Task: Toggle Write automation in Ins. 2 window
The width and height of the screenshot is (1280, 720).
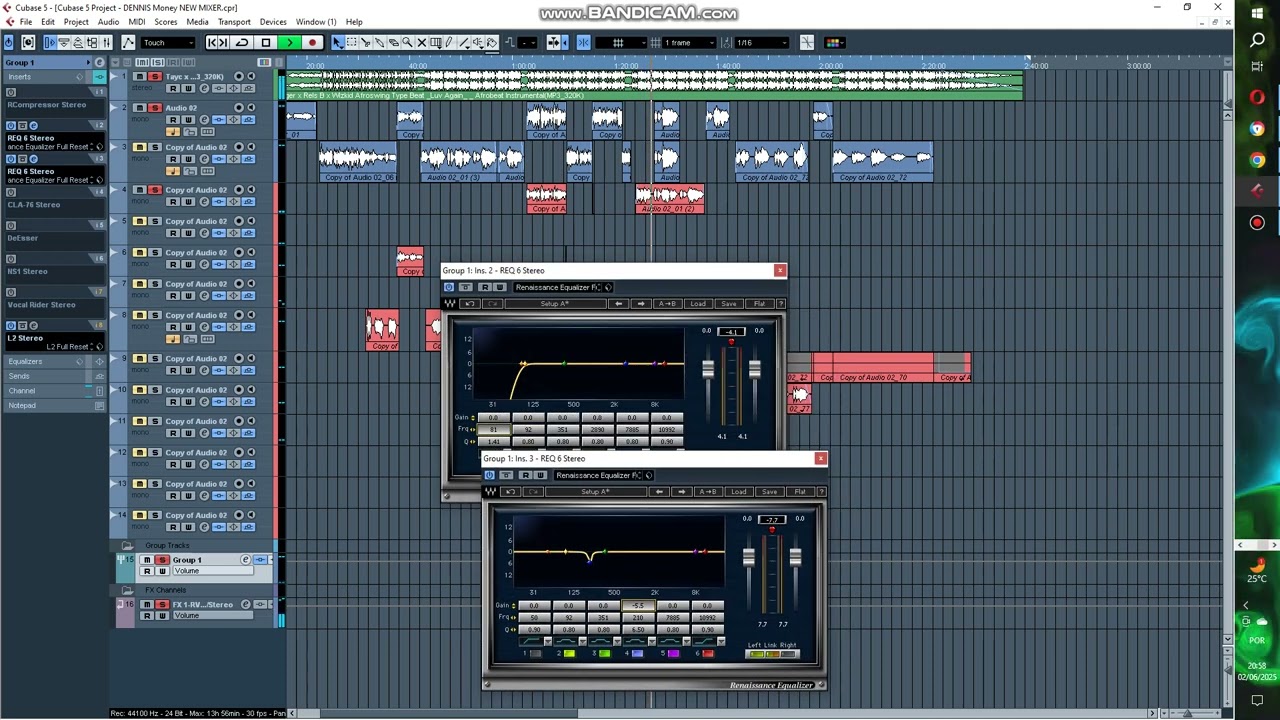Action: [500, 287]
